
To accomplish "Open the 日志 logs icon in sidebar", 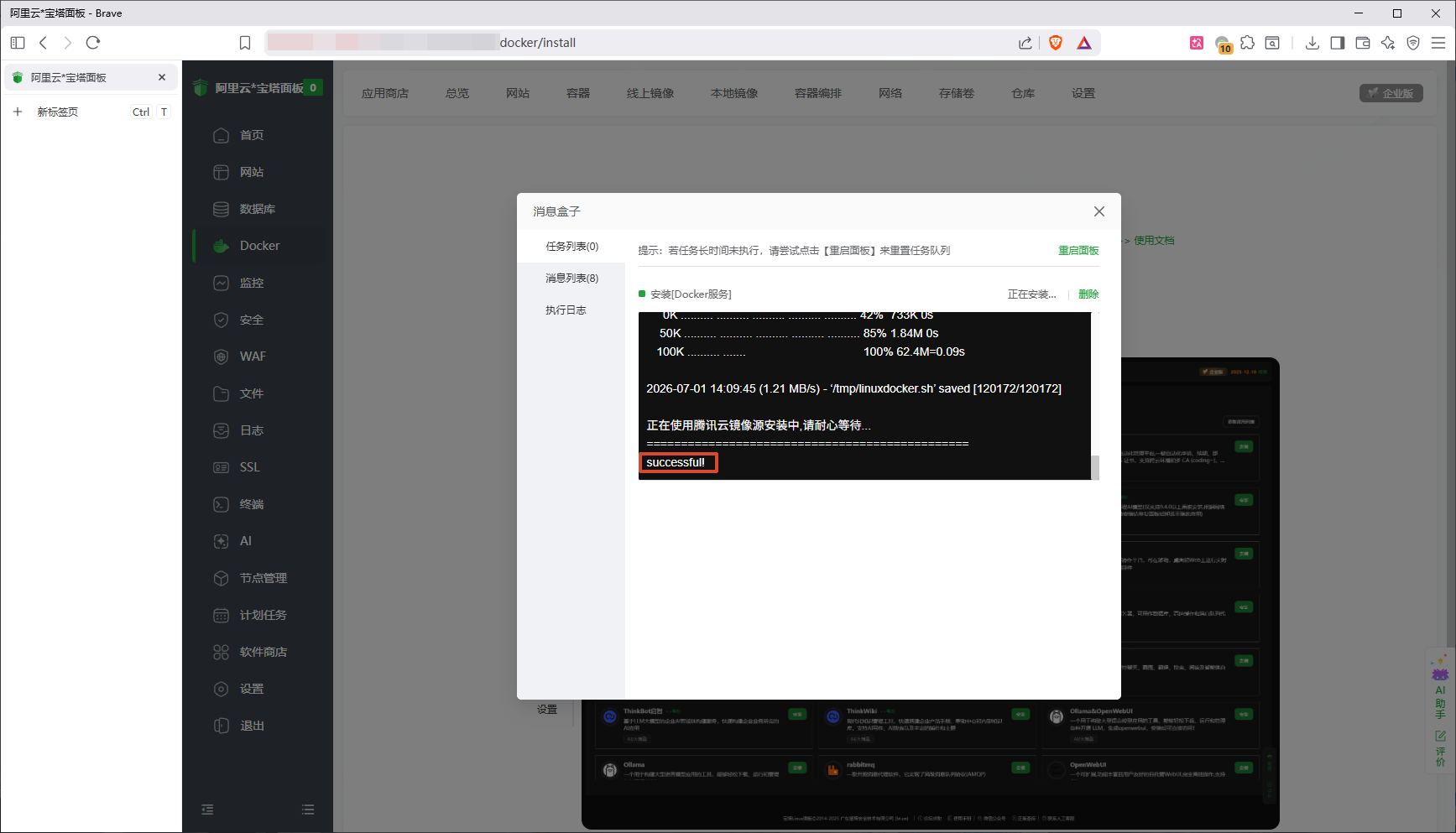I will (221, 430).
